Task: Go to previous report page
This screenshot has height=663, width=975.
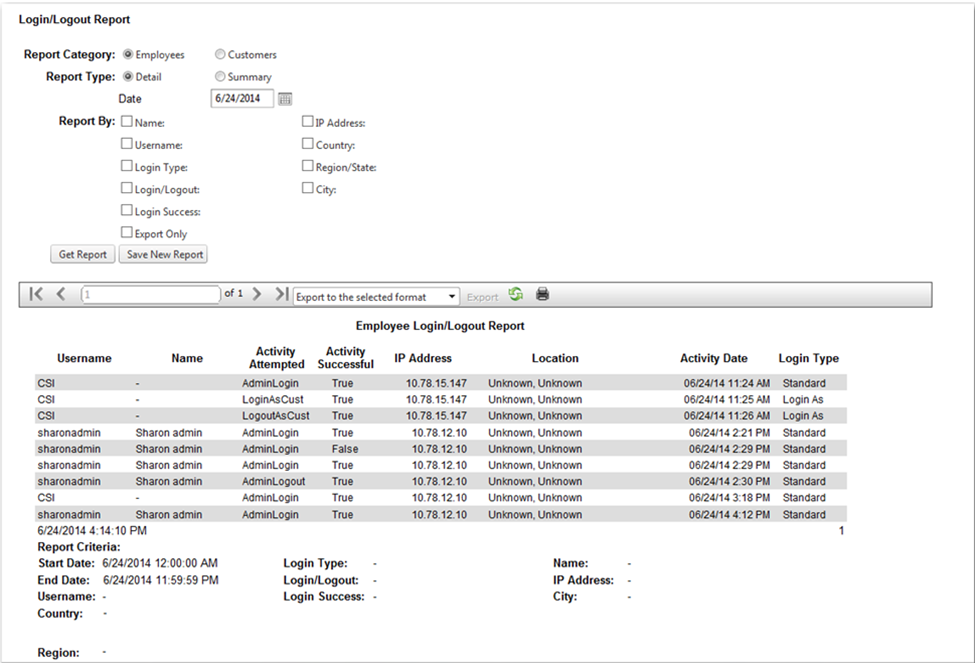Action: [x=60, y=295]
